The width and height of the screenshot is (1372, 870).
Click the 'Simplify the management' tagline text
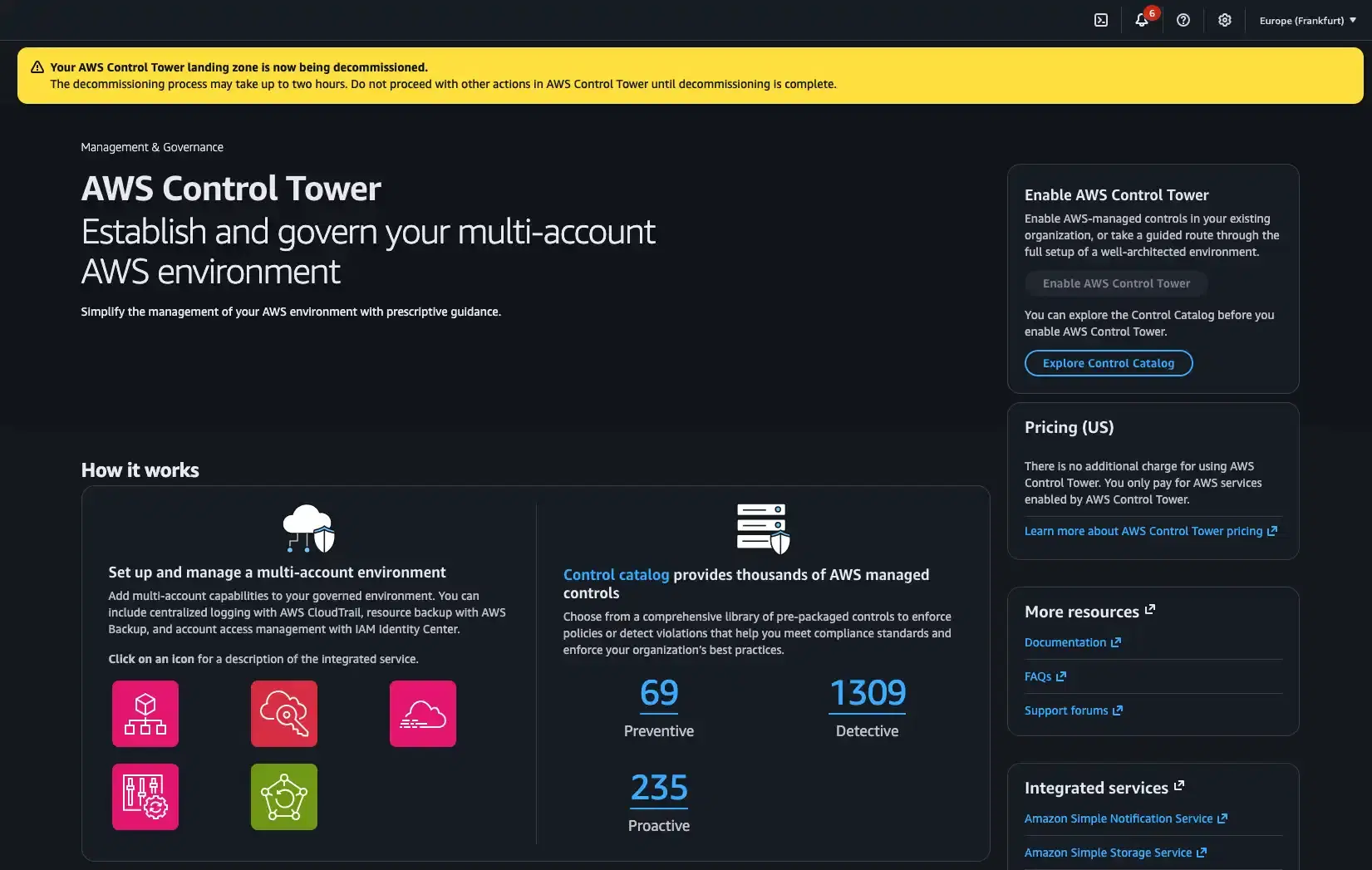pyautogui.click(x=291, y=312)
